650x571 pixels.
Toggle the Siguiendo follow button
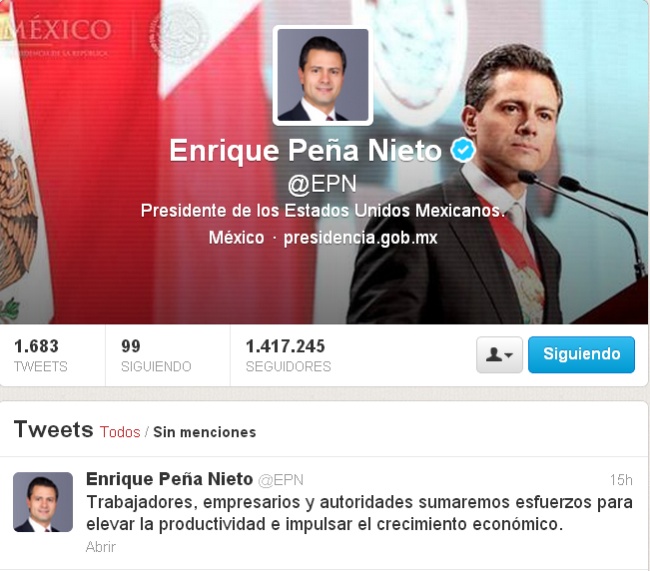tap(581, 355)
